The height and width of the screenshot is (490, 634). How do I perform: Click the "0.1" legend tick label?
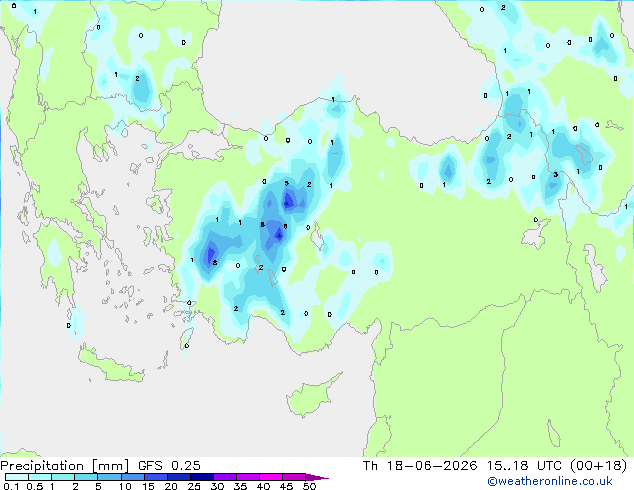coord(11,486)
